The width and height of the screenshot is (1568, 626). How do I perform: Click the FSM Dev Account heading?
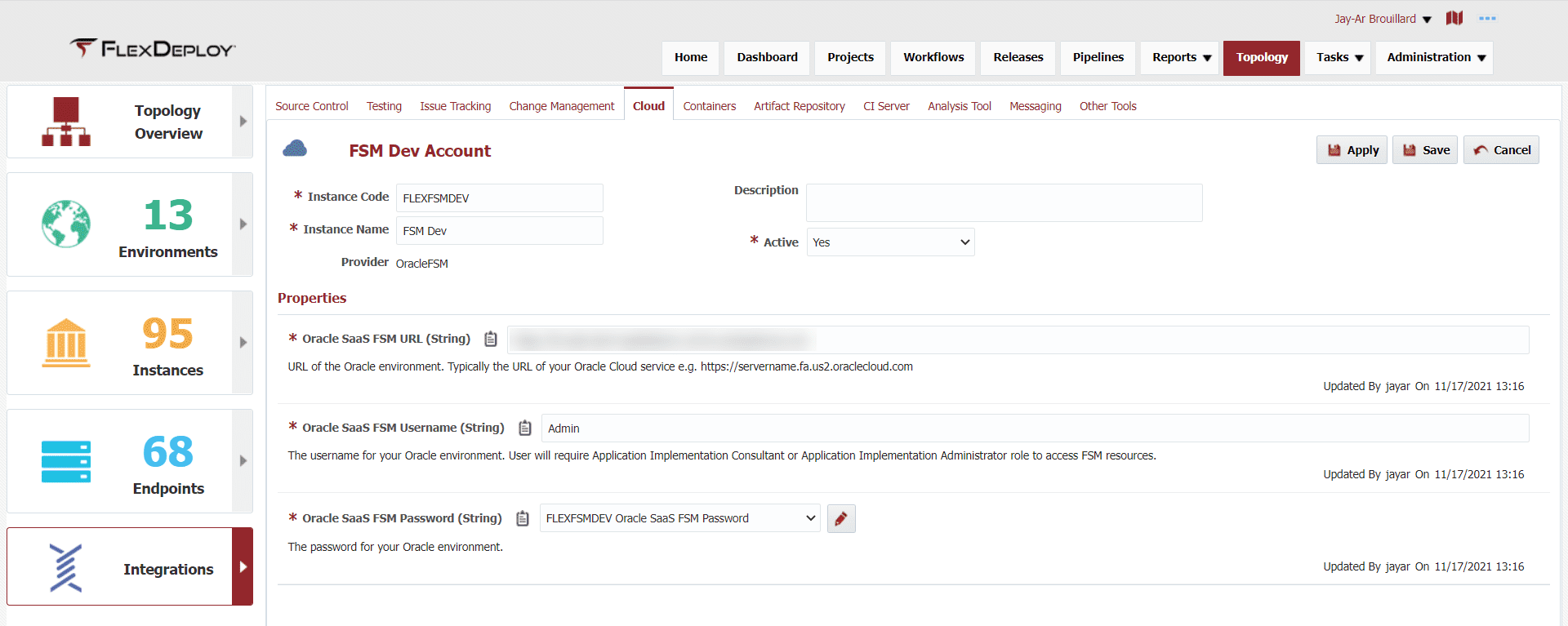tap(420, 151)
